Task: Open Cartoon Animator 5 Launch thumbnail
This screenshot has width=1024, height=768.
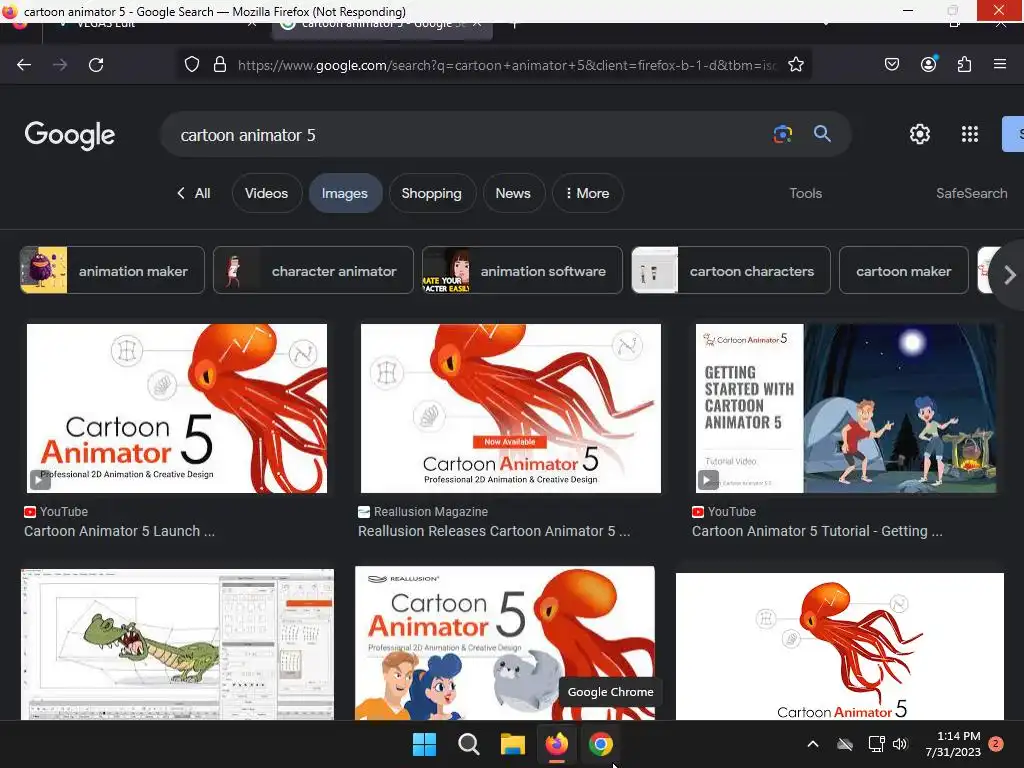Action: pyautogui.click(x=177, y=408)
